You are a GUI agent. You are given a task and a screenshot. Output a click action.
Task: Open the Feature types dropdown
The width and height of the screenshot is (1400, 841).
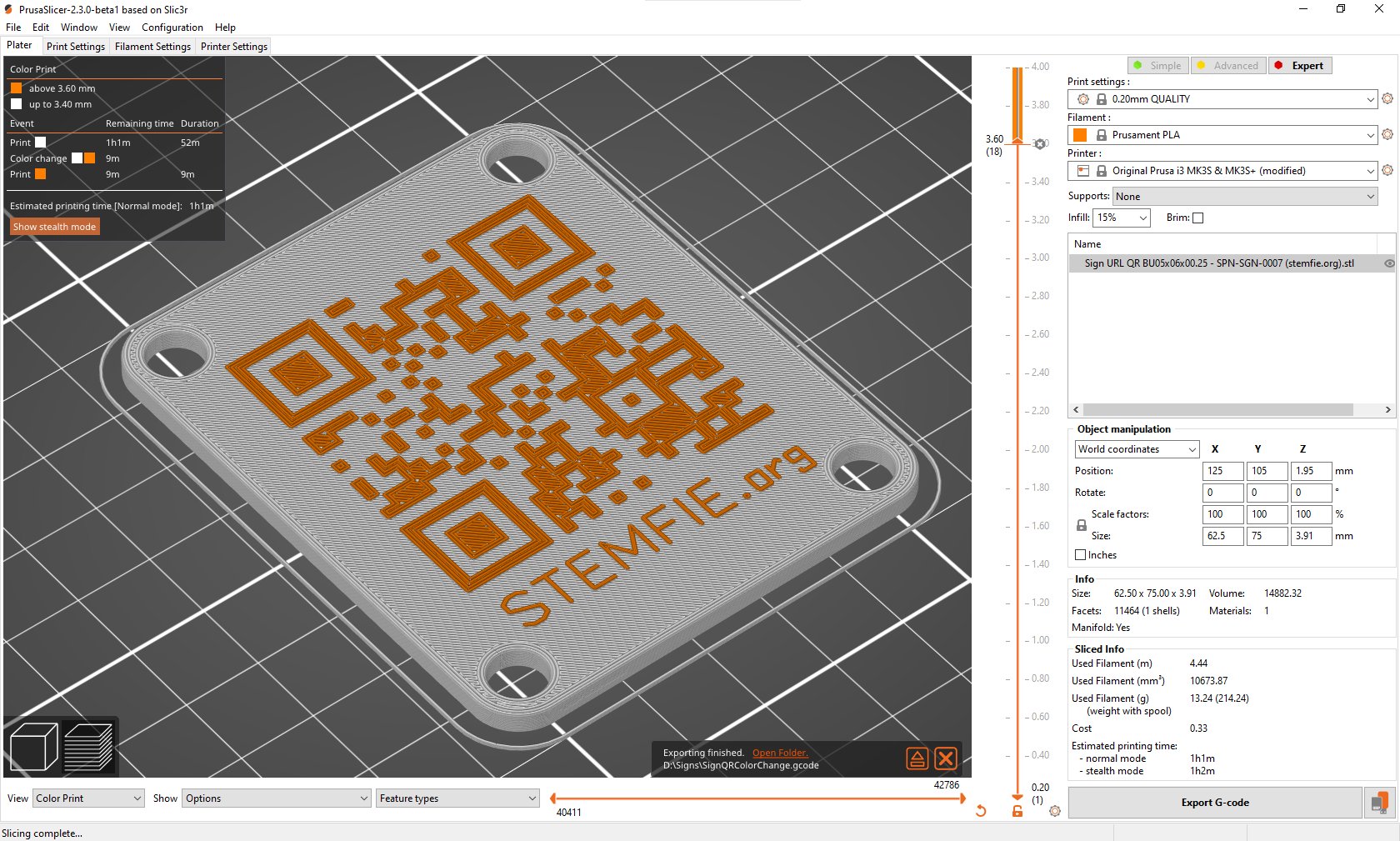(x=458, y=798)
